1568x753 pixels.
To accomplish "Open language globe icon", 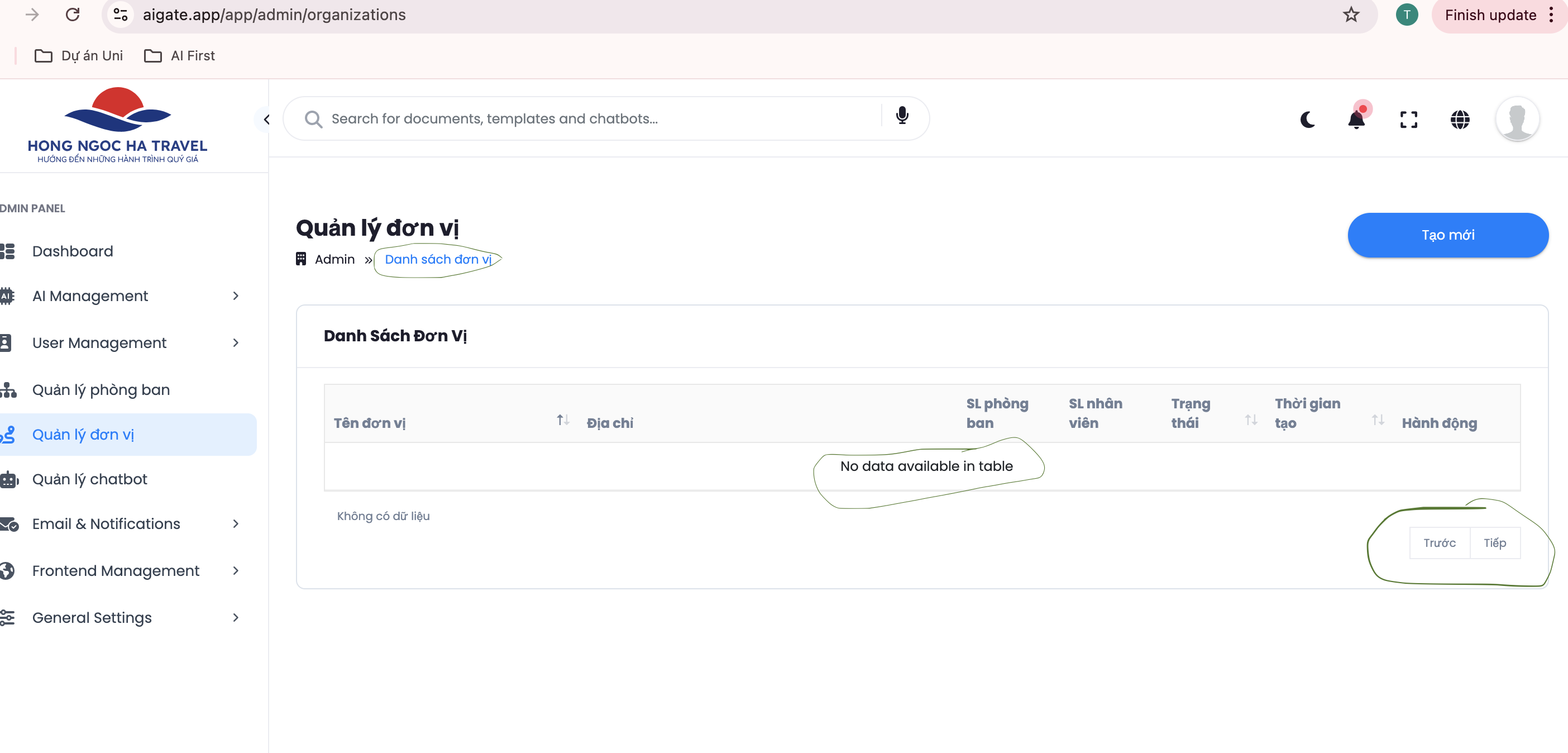I will pyautogui.click(x=1460, y=120).
